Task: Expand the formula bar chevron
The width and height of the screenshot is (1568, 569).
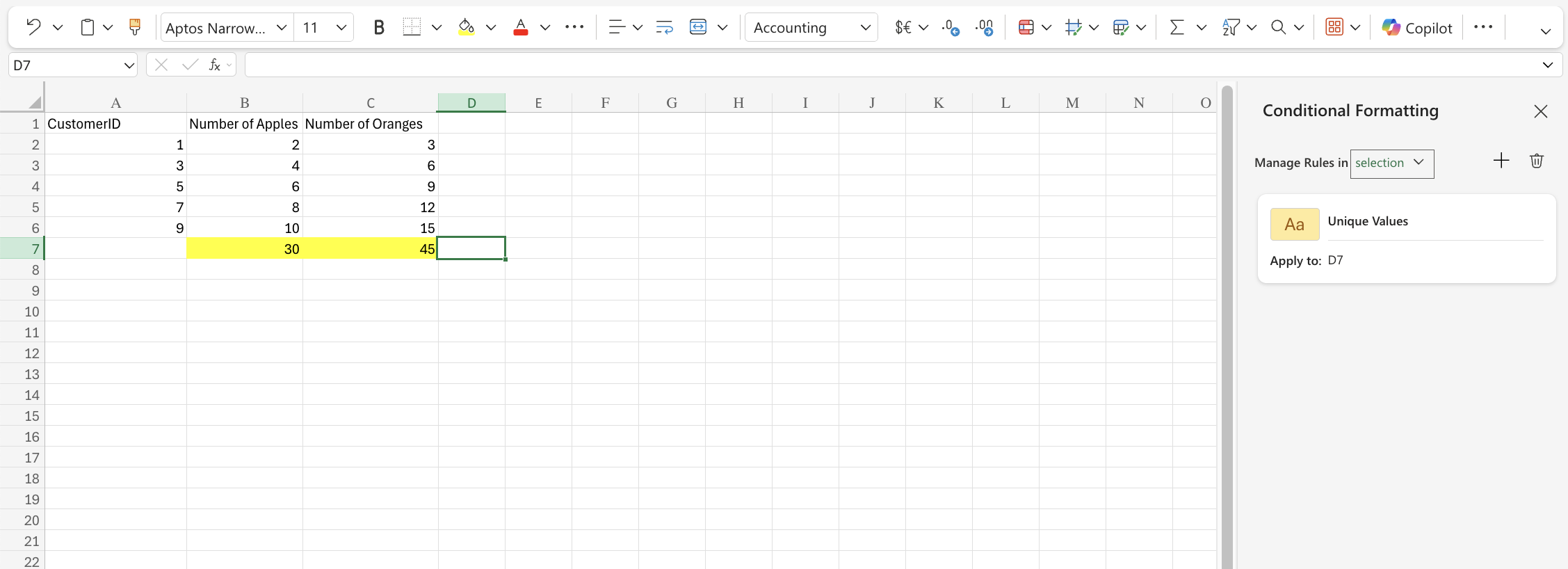Action: (1548, 65)
